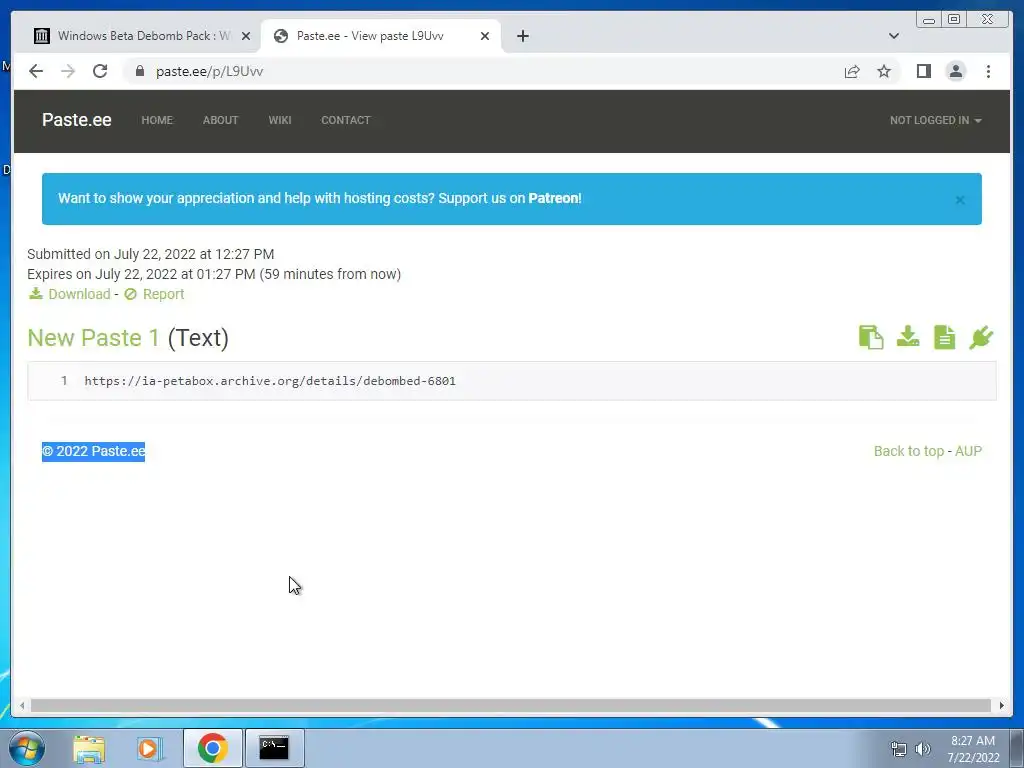The height and width of the screenshot is (768, 1024).
Task: Go back with browser back arrow
Action: [x=36, y=71]
